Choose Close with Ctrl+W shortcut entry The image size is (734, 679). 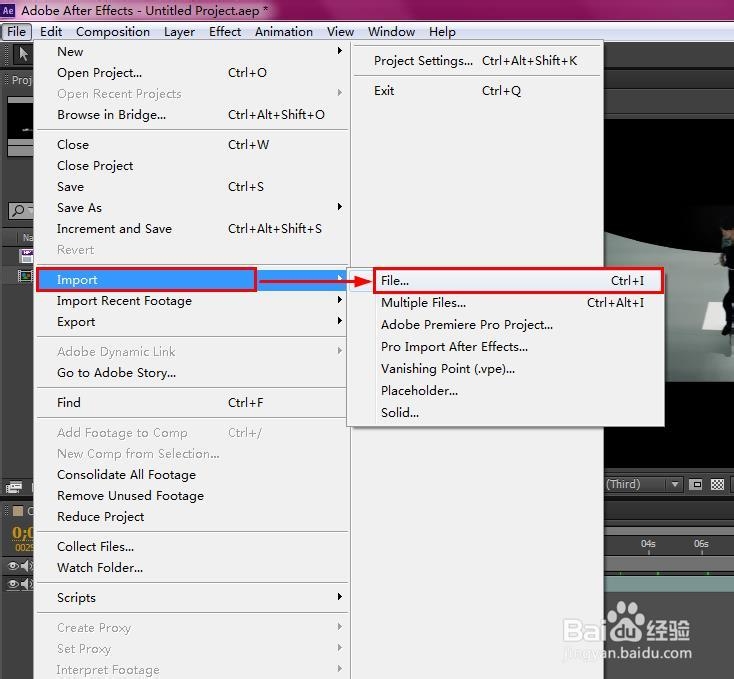pyautogui.click(x=192, y=145)
